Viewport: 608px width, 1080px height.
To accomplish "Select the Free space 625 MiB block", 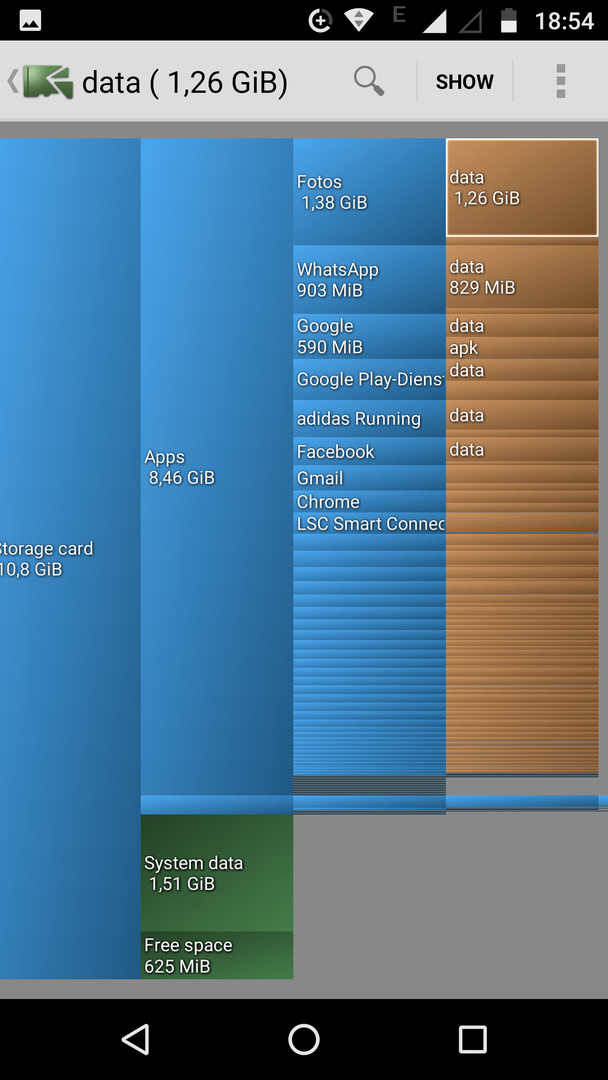I will [217, 955].
